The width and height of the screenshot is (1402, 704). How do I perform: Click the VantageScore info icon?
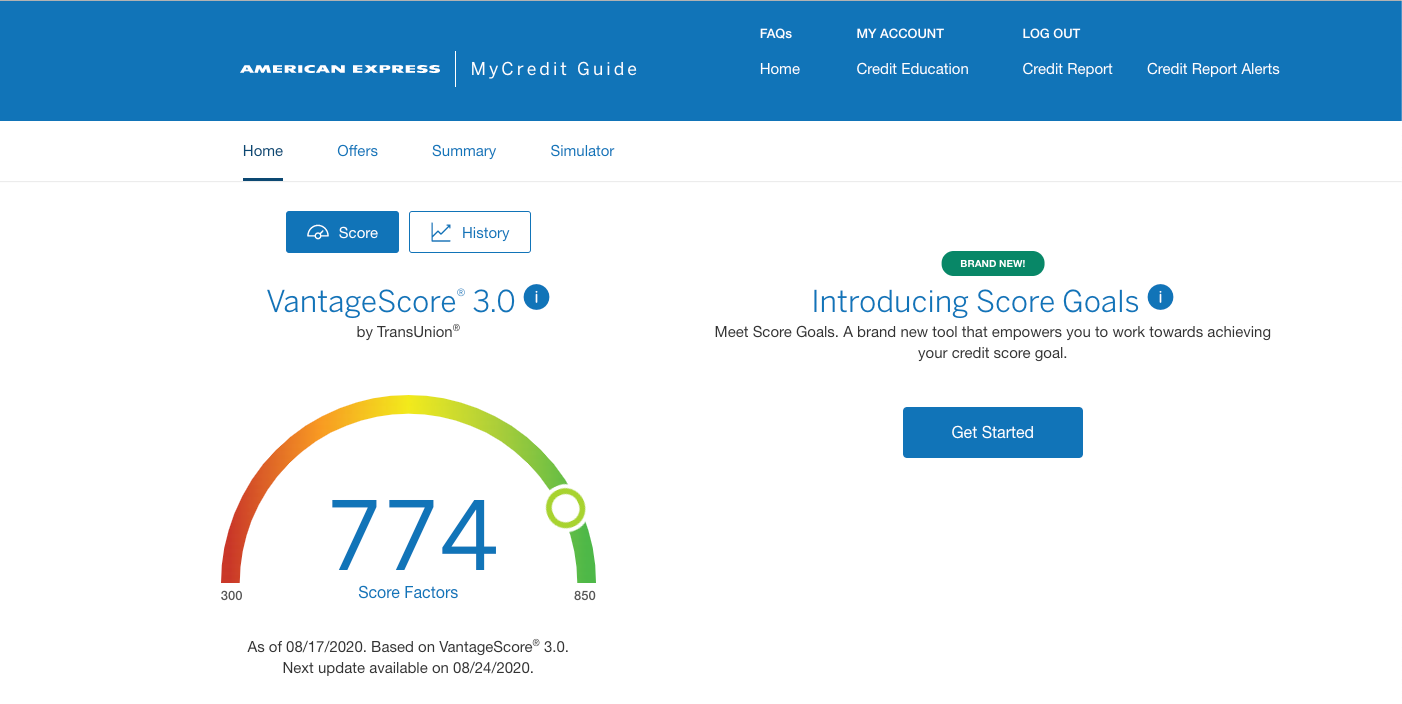click(x=536, y=298)
